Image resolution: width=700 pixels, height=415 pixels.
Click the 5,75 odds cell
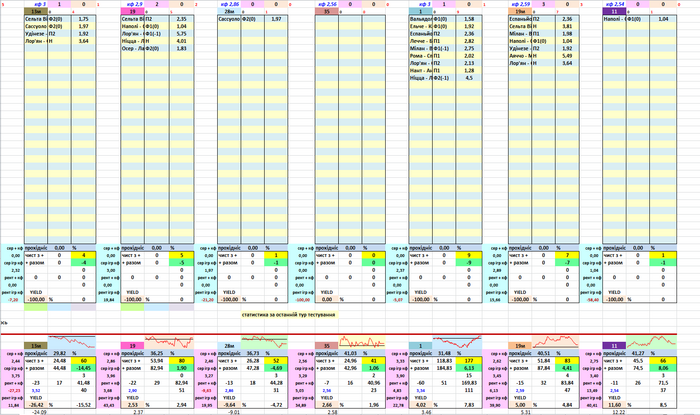click(181, 33)
